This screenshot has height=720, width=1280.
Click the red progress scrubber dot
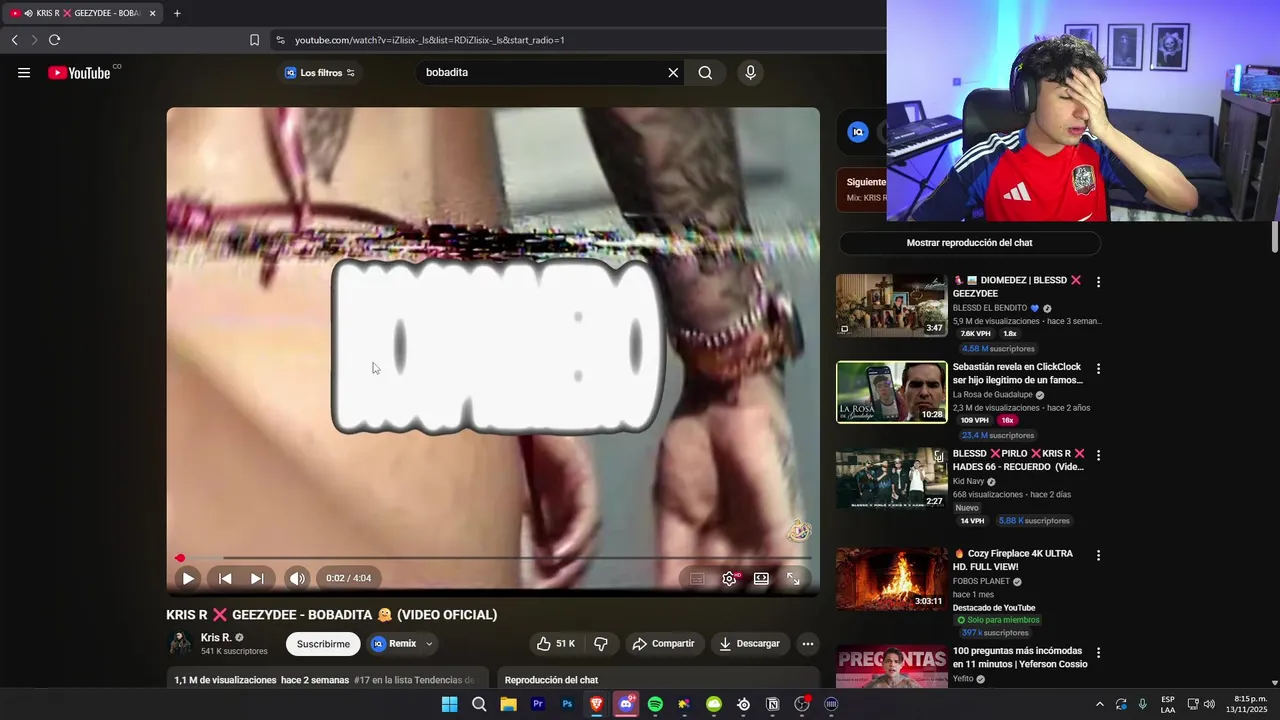[x=180, y=558]
